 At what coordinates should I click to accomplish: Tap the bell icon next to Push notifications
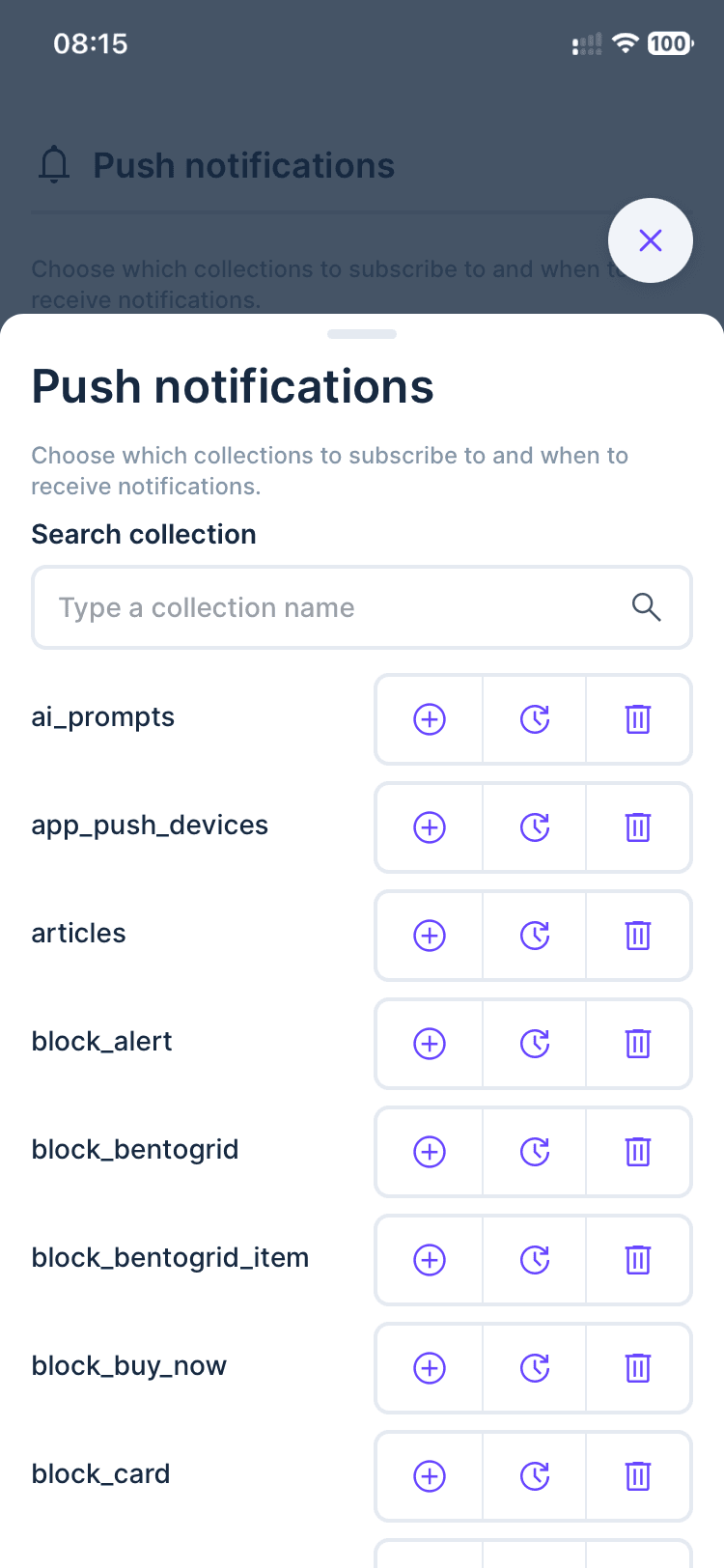tap(55, 164)
